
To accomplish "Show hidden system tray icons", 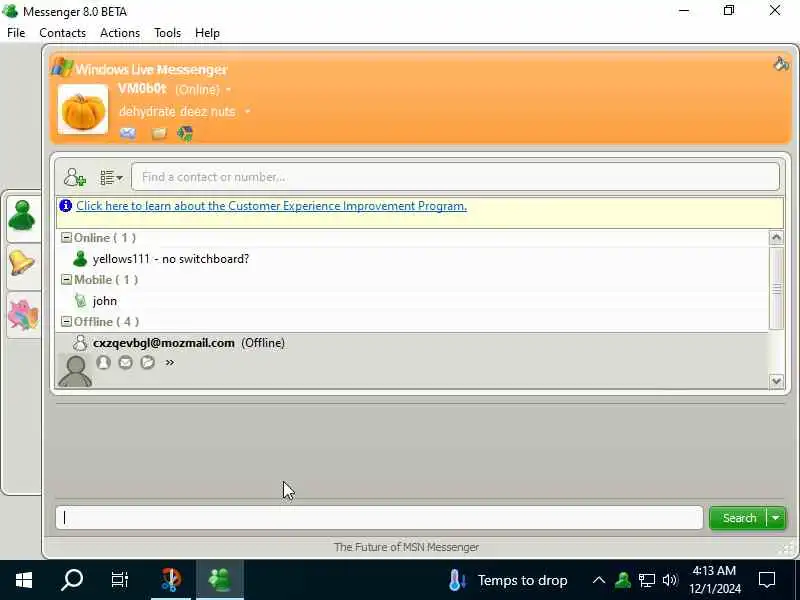I will click(599, 580).
